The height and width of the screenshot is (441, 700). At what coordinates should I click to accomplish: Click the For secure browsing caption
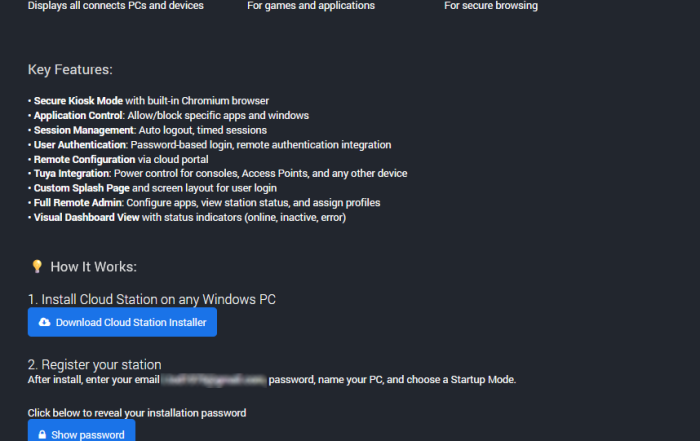491,6
